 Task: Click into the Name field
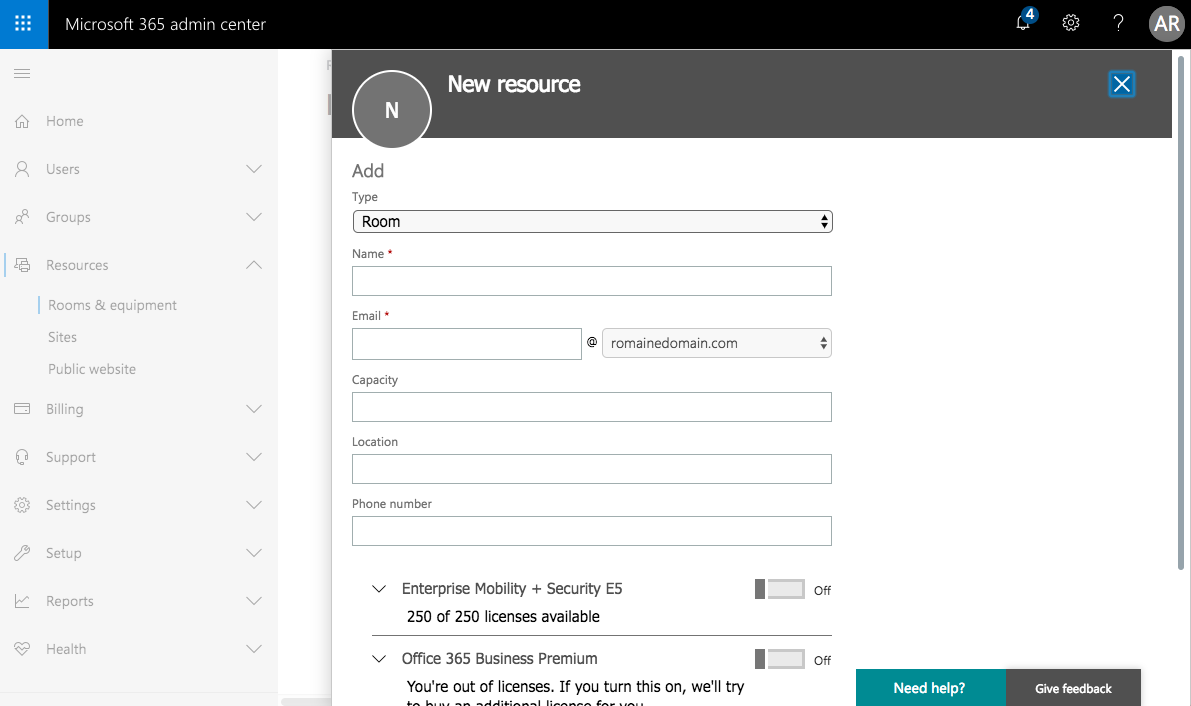pos(592,281)
